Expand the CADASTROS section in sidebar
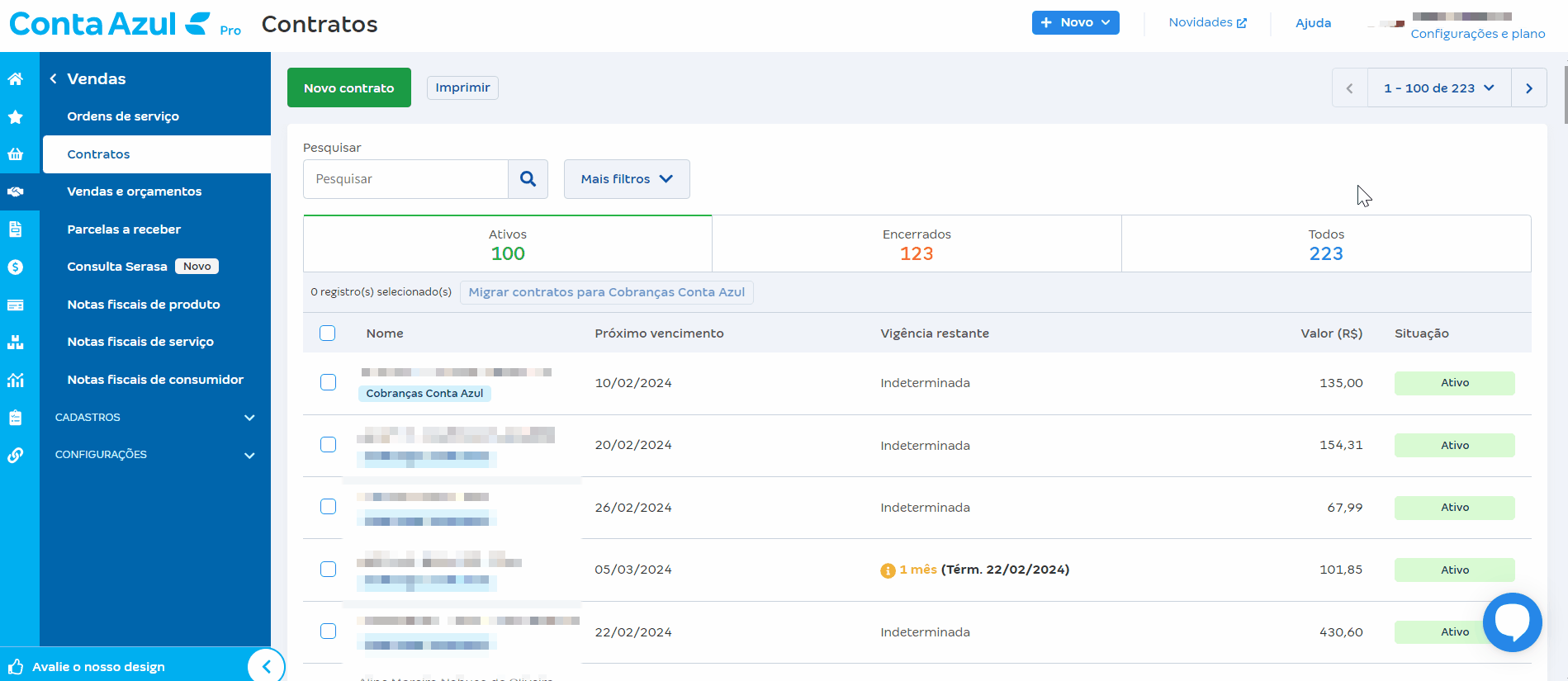The height and width of the screenshot is (681, 1568). [x=155, y=418]
